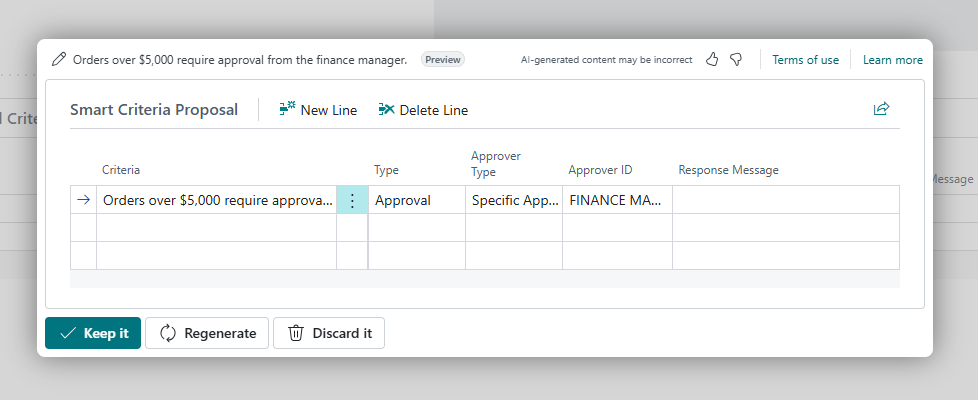Image resolution: width=978 pixels, height=400 pixels.
Task: Give thumbs down feedback
Action: point(736,60)
